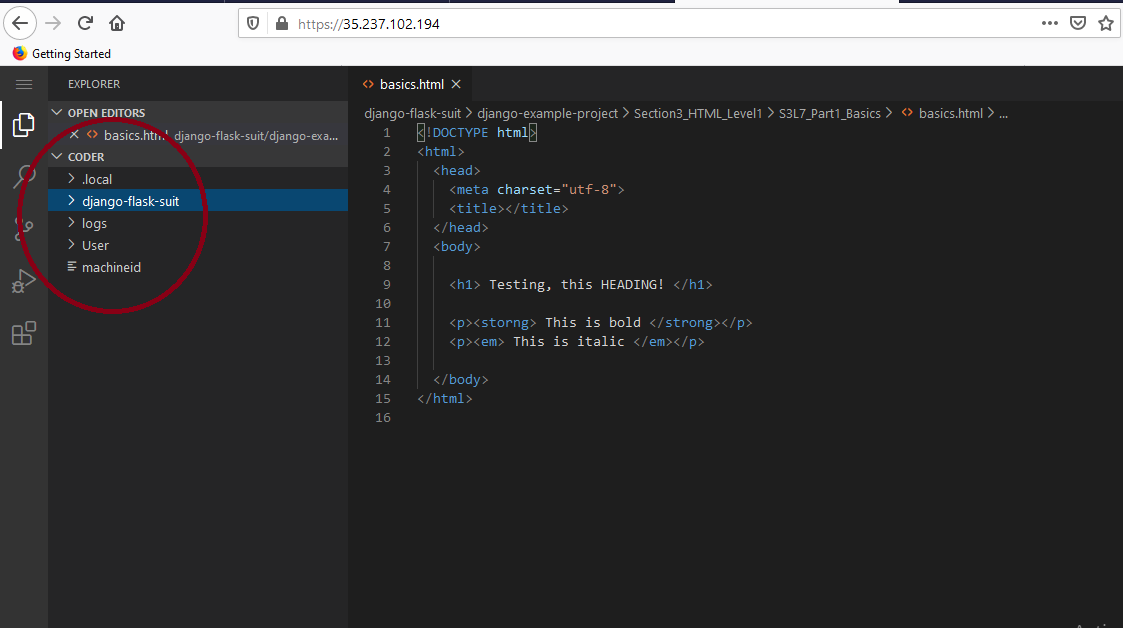Switch to the basics.html tab
Screen dimensions: 1123x628
(x=412, y=84)
